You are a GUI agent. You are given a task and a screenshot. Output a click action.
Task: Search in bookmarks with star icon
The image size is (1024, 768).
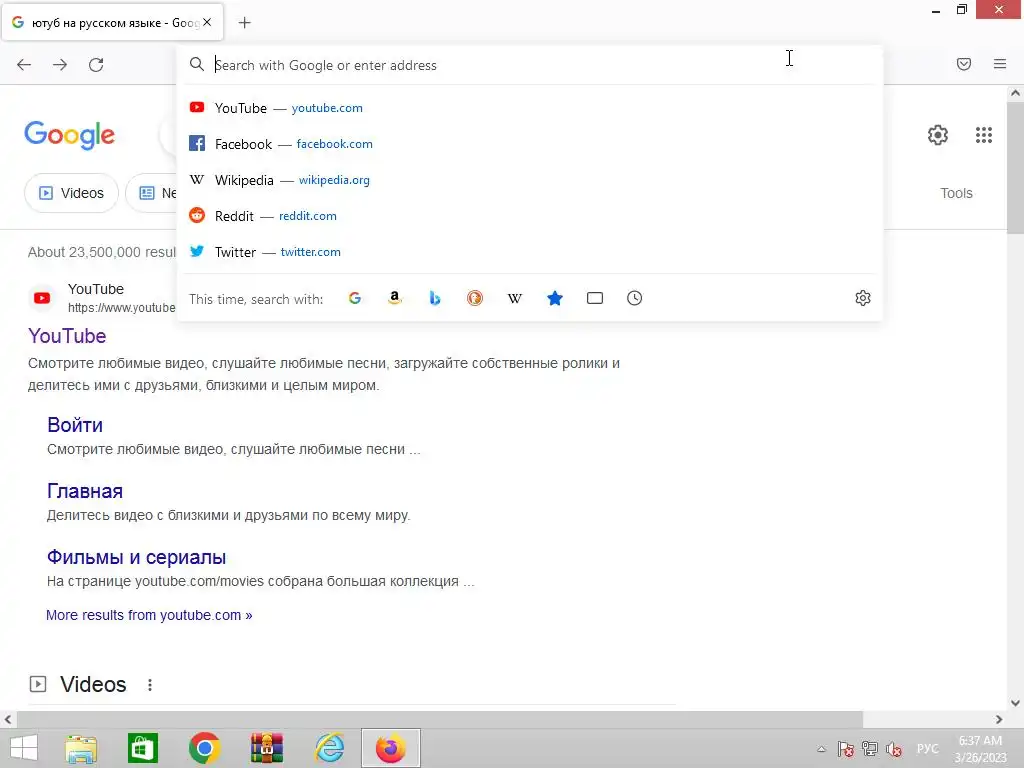[x=554, y=298]
